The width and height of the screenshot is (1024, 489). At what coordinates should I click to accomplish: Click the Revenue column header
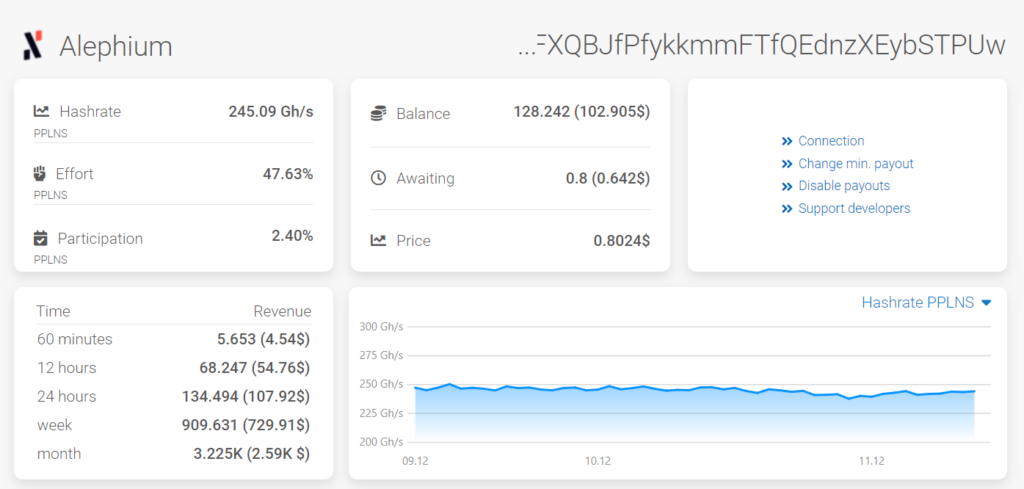[x=282, y=311]
